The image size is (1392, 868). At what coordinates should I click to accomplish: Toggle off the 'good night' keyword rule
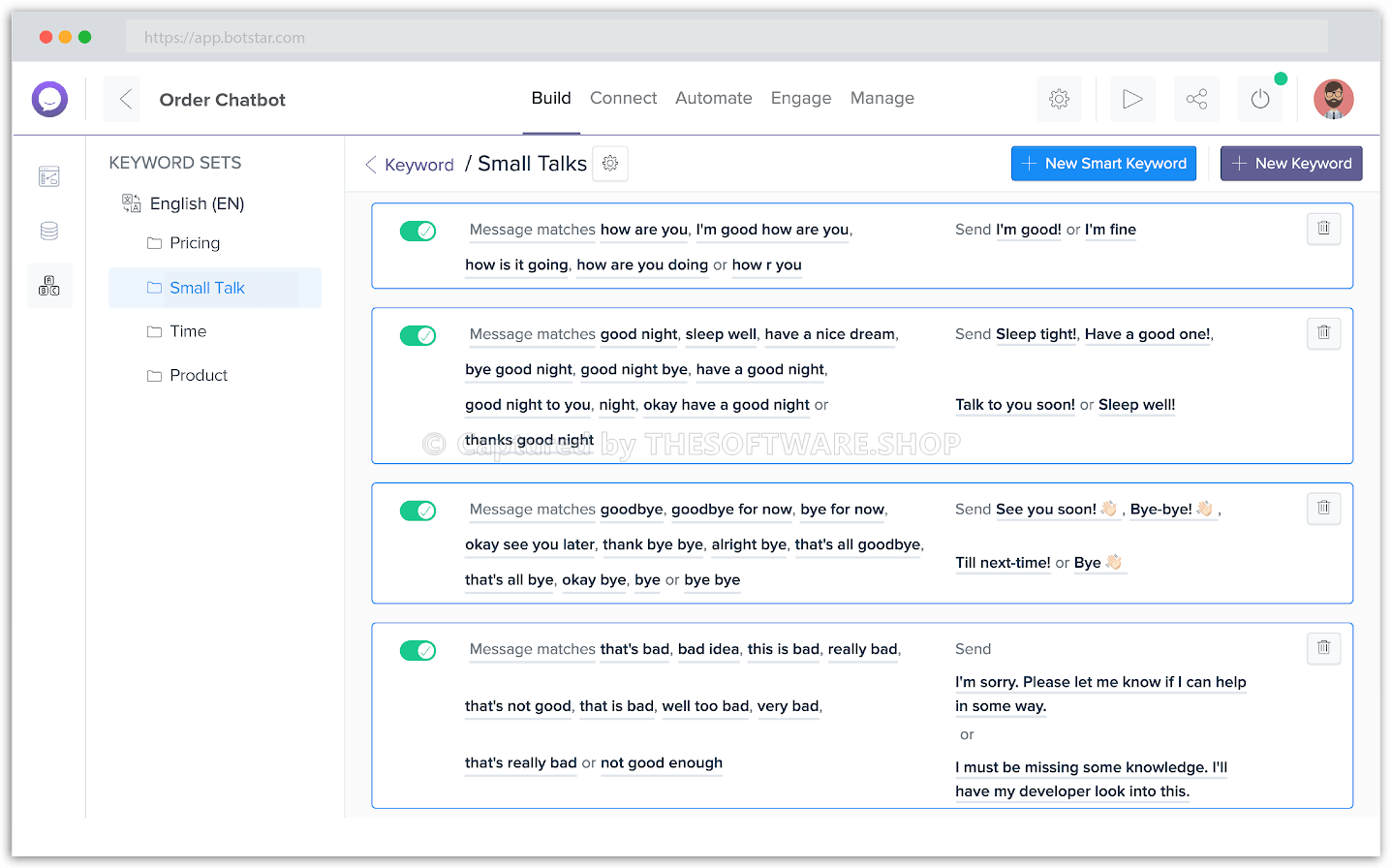(418, 335)
